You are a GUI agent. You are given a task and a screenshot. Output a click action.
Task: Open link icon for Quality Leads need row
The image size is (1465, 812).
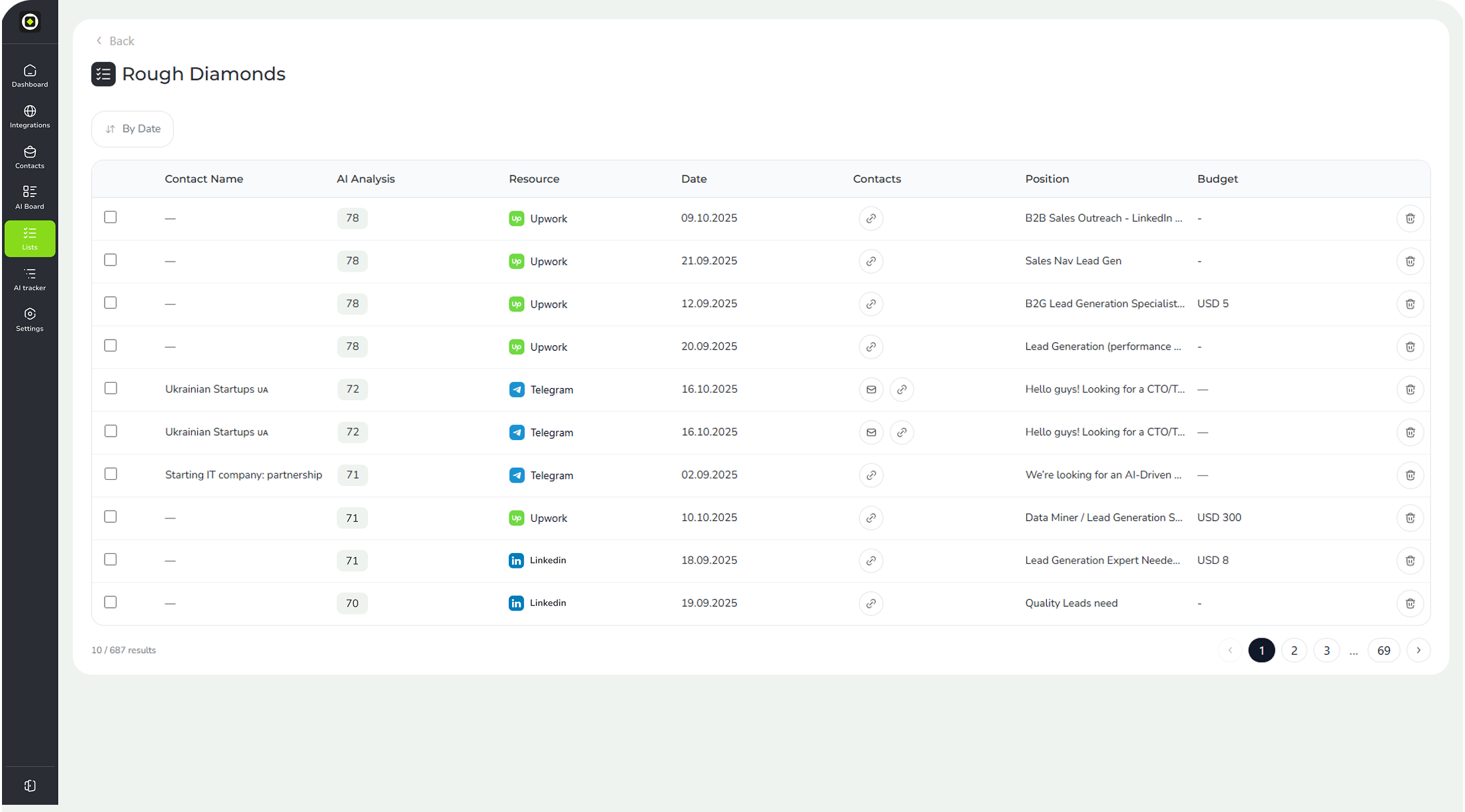870,603
